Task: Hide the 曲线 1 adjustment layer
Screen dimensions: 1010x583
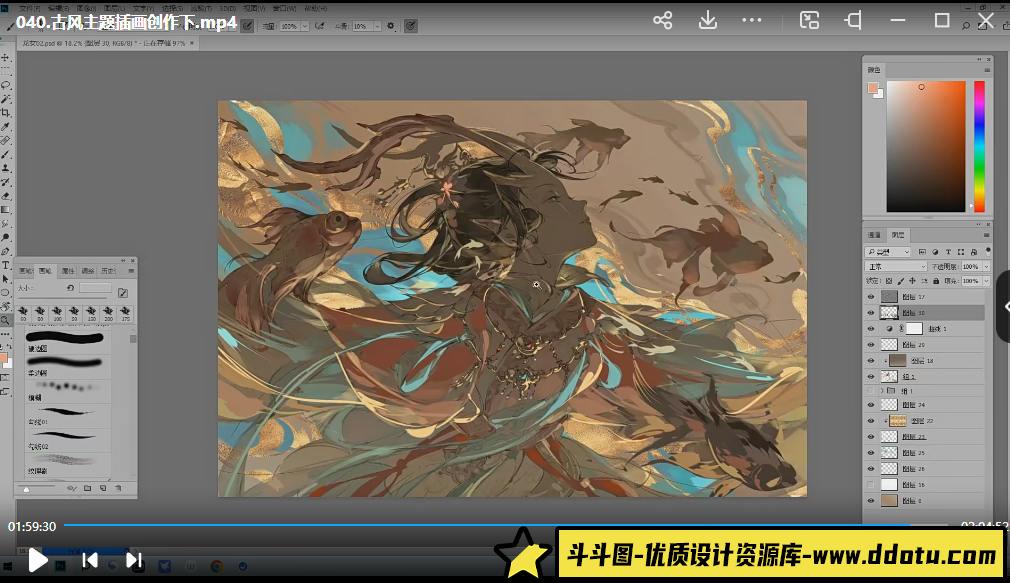Action: coord(869,329)
